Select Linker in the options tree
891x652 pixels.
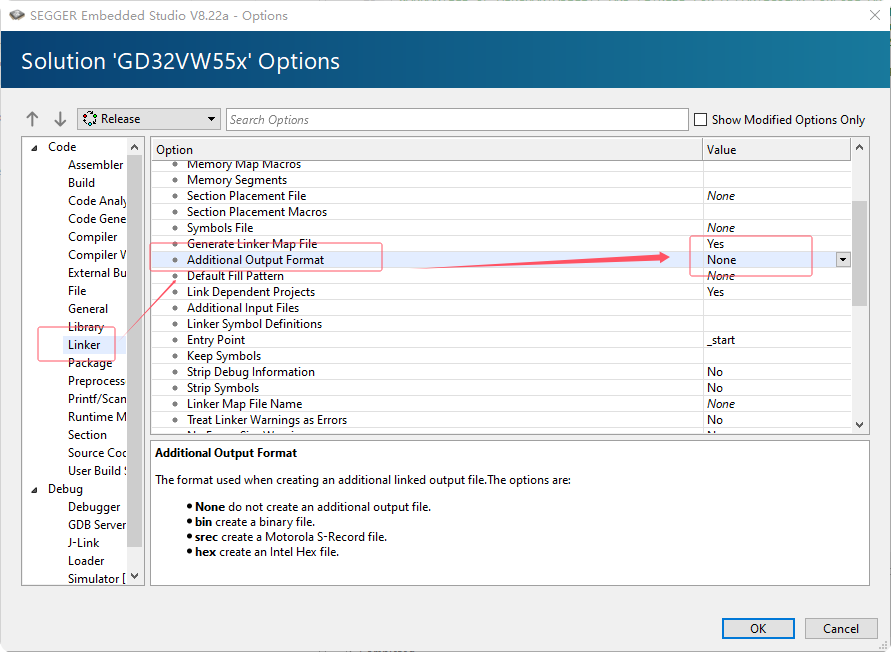(x=84, y=345)
